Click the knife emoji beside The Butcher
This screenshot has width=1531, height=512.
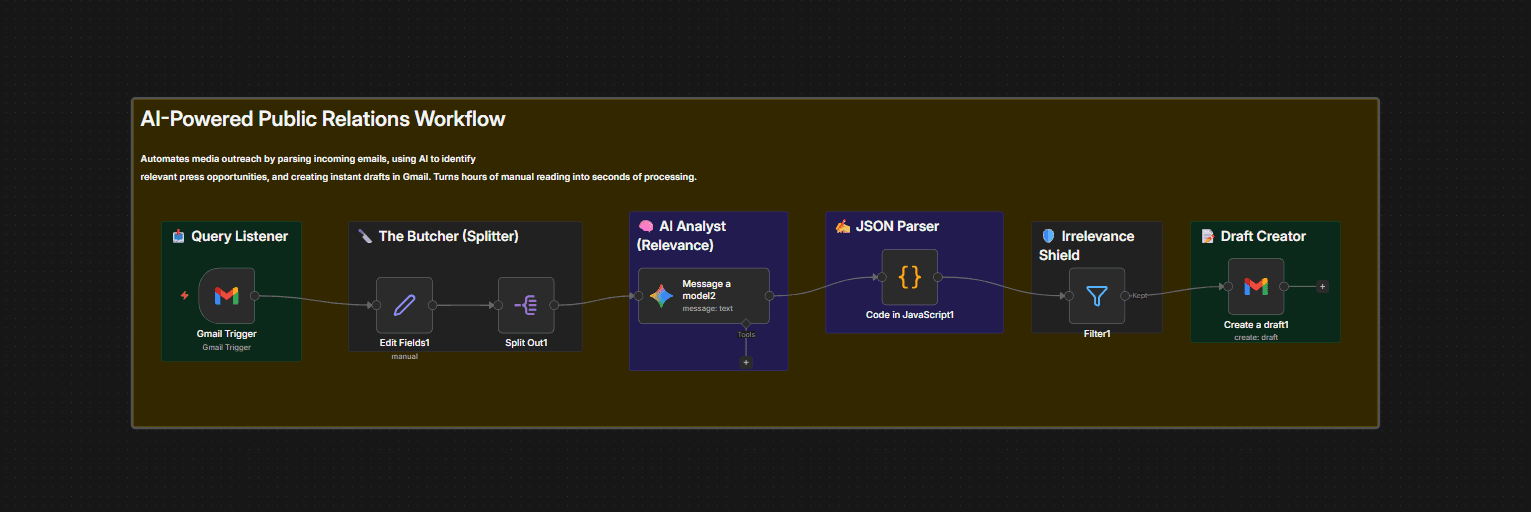click(x=365, y=237)
